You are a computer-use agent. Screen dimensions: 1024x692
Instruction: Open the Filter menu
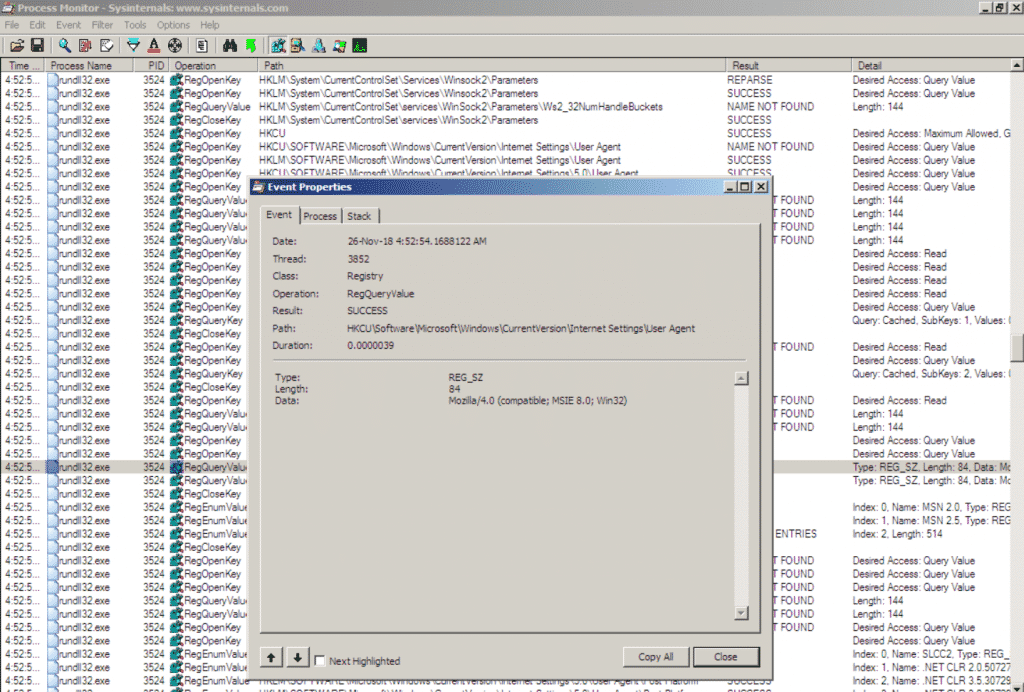point(102,24)
